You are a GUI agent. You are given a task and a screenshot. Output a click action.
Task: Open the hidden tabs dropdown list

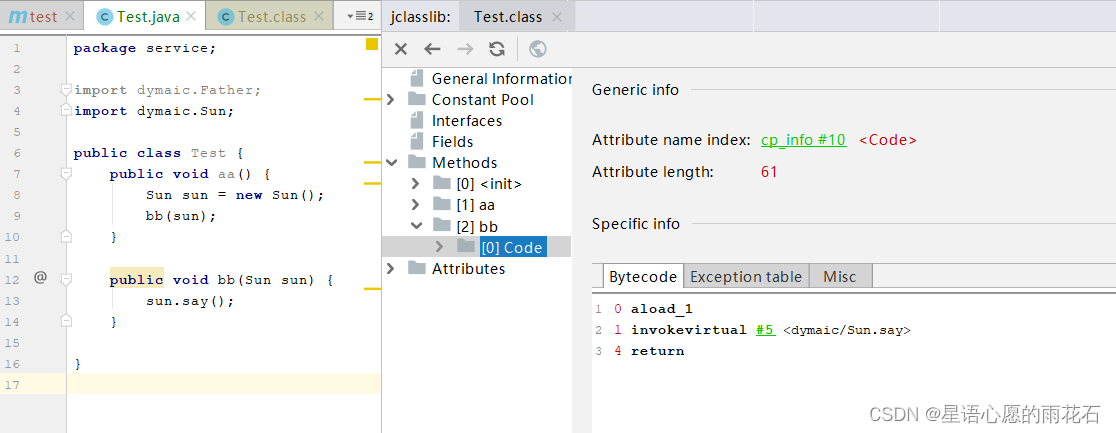pyautogui.click(x=360, y=16)
